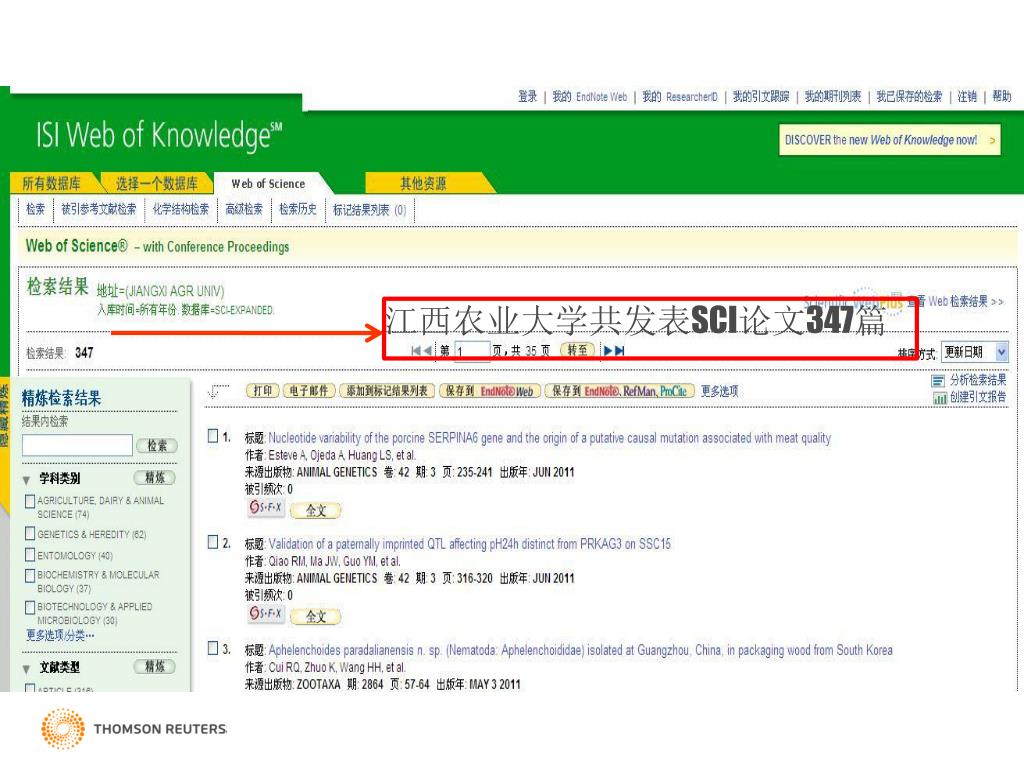Viewport: 1024px width, 768px height.
Task: Click the search-within-results input field
Action: click(x=77, y=445)
